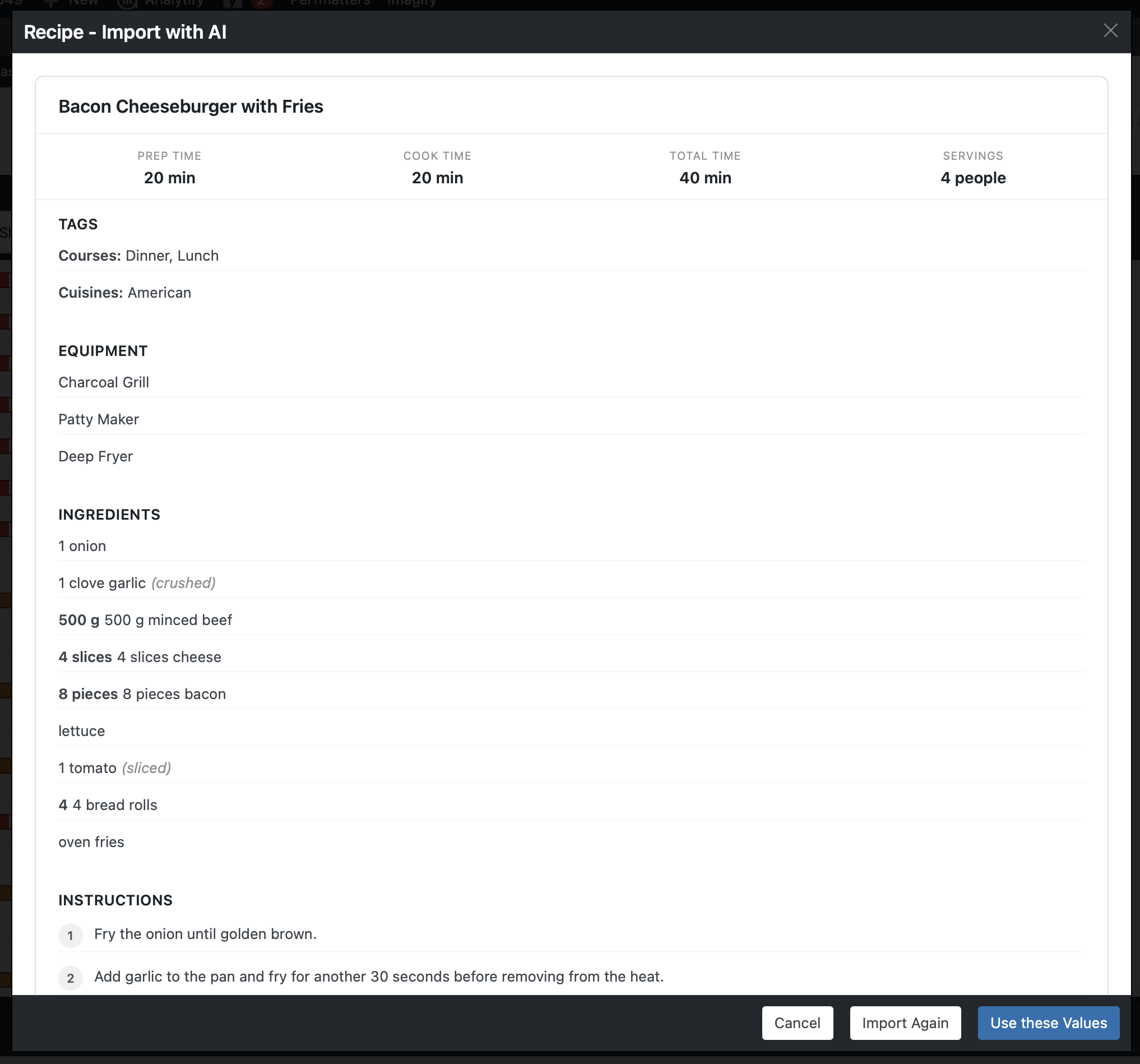
Task: Click the Cancel button
Action: tap(796, 1023)
